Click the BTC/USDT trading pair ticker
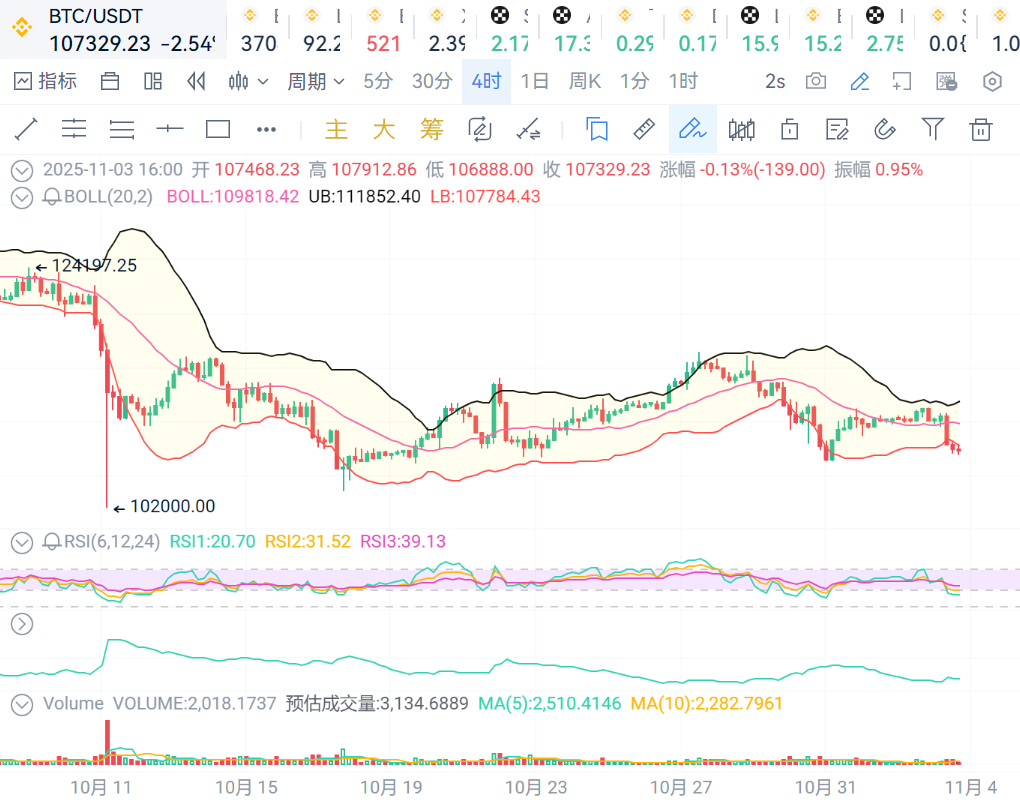The width and height of the screenshot is (1020, 804). tap(96, 16)
